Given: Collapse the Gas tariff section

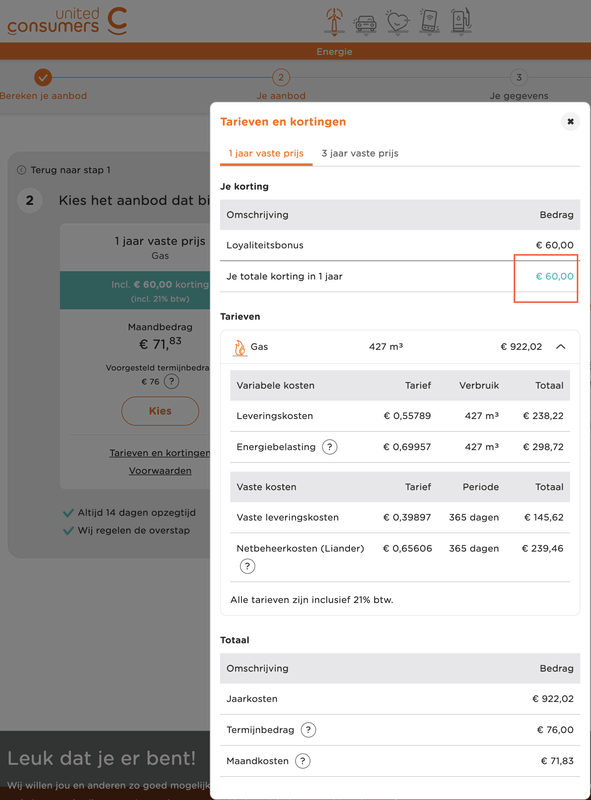Looking at the screenshot, I should (560, 347).
